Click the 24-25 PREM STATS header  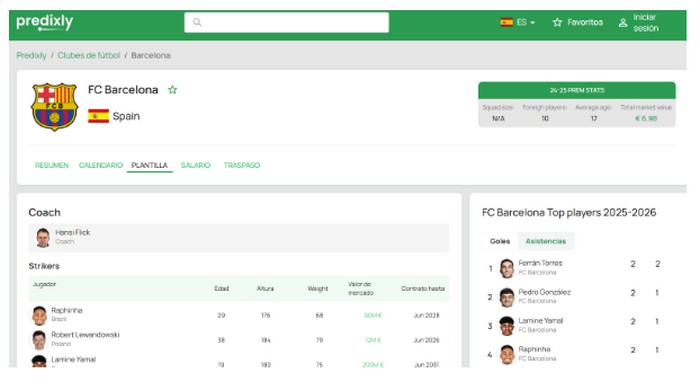click(x=577, y=90)
